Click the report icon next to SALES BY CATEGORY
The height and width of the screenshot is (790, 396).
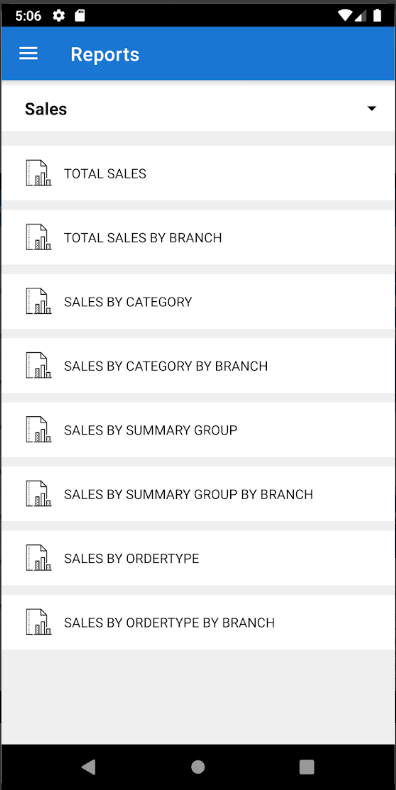click(x=38, y=301)
